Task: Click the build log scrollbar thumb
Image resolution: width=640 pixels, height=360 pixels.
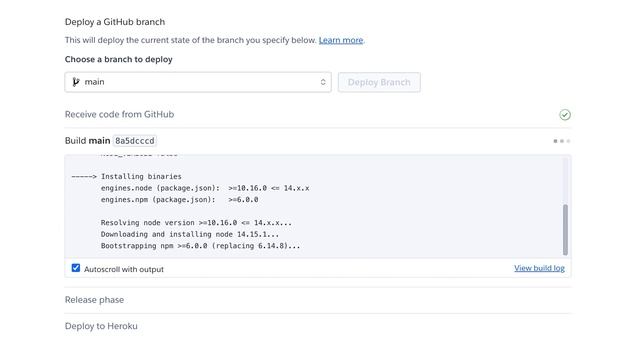Action: click(565, 229)
